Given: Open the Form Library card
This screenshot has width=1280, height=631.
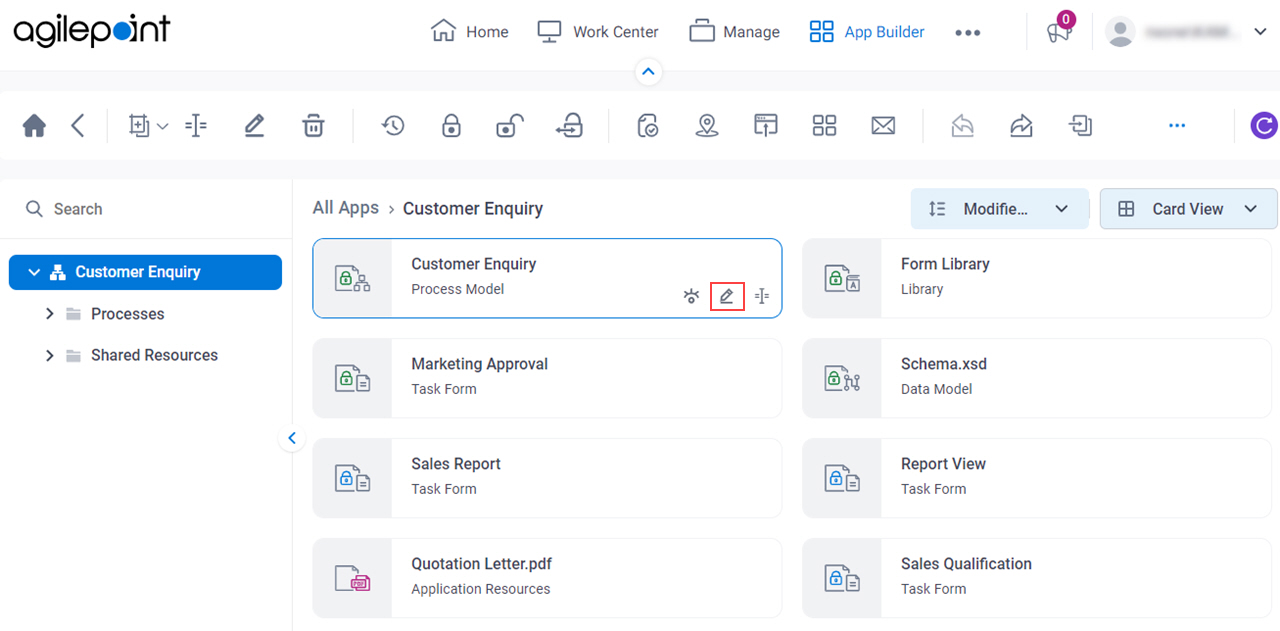Looking at the screenshot, I should 1037,278.
